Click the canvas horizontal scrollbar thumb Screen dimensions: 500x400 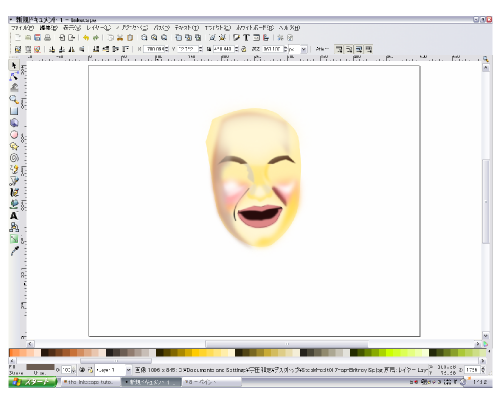pyautogui.click(x=287, y=344)
